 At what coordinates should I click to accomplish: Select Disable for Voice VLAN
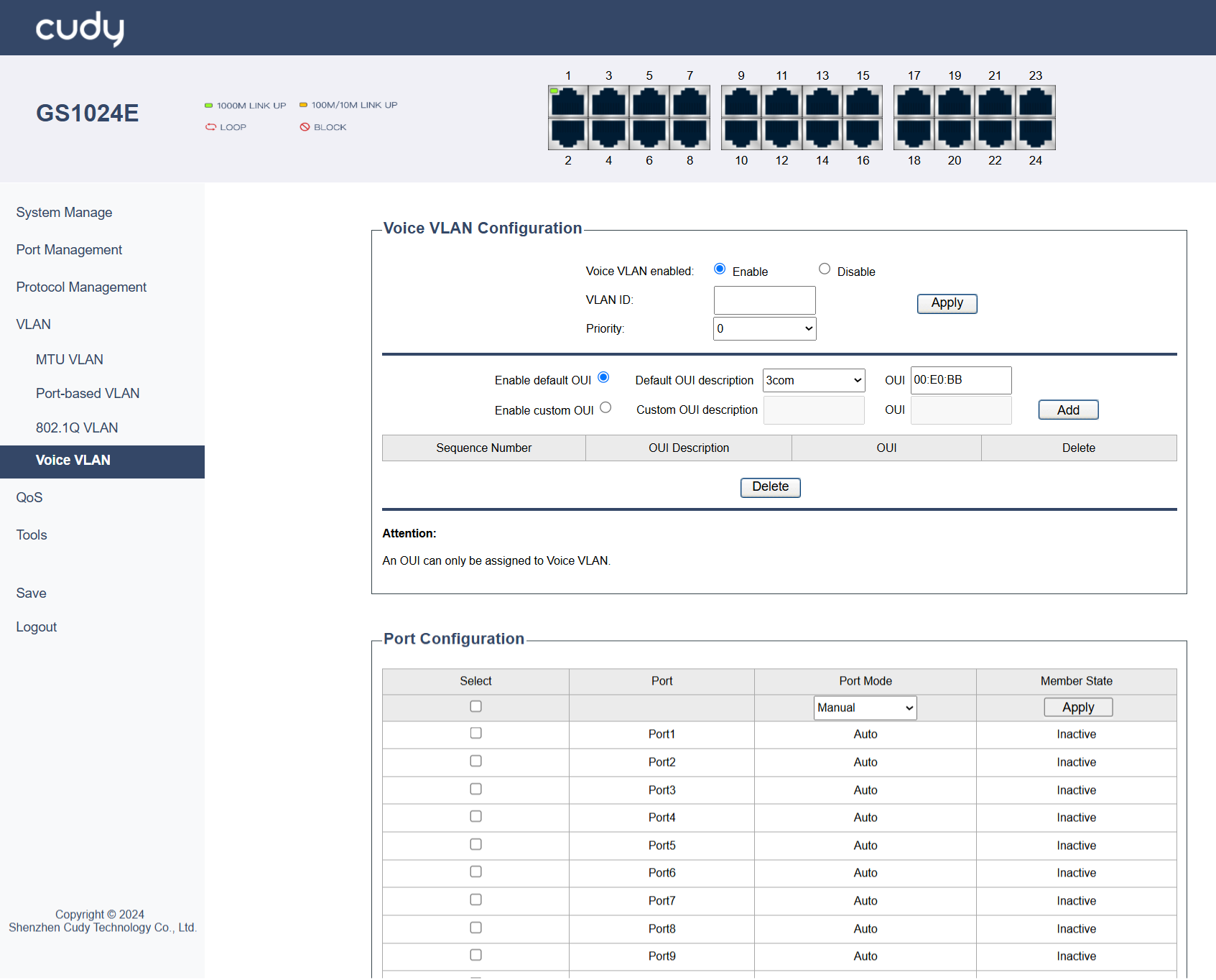point(825,269)
